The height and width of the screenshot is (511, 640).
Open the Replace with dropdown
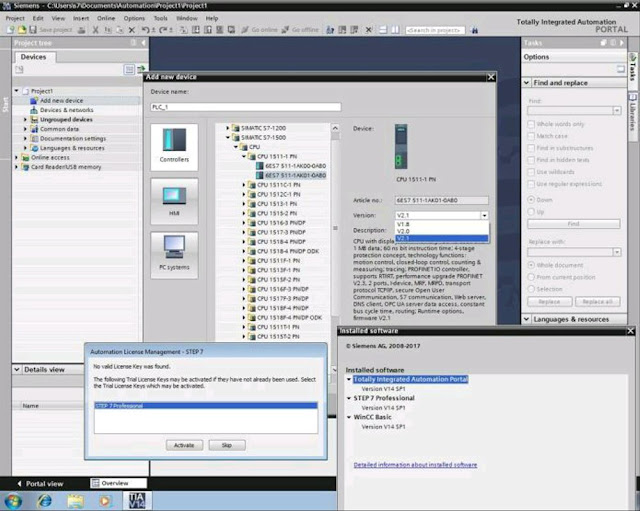(x=616, y=252)
